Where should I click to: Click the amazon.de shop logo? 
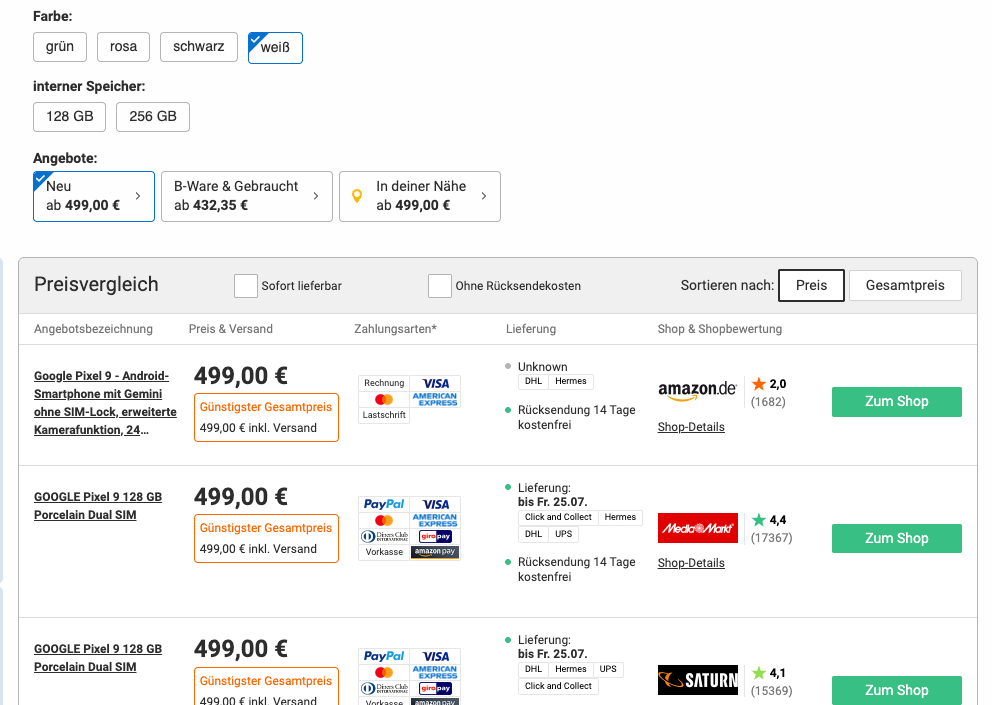697,390
